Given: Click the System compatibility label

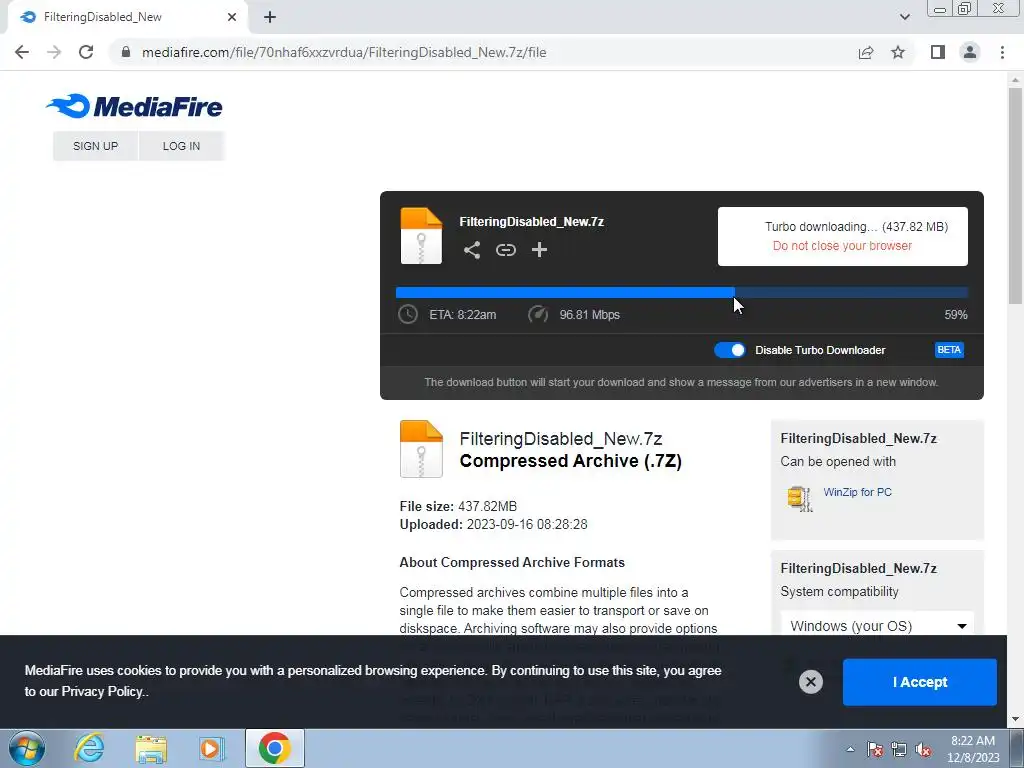Looking at the screenshot, I should 839,591.
